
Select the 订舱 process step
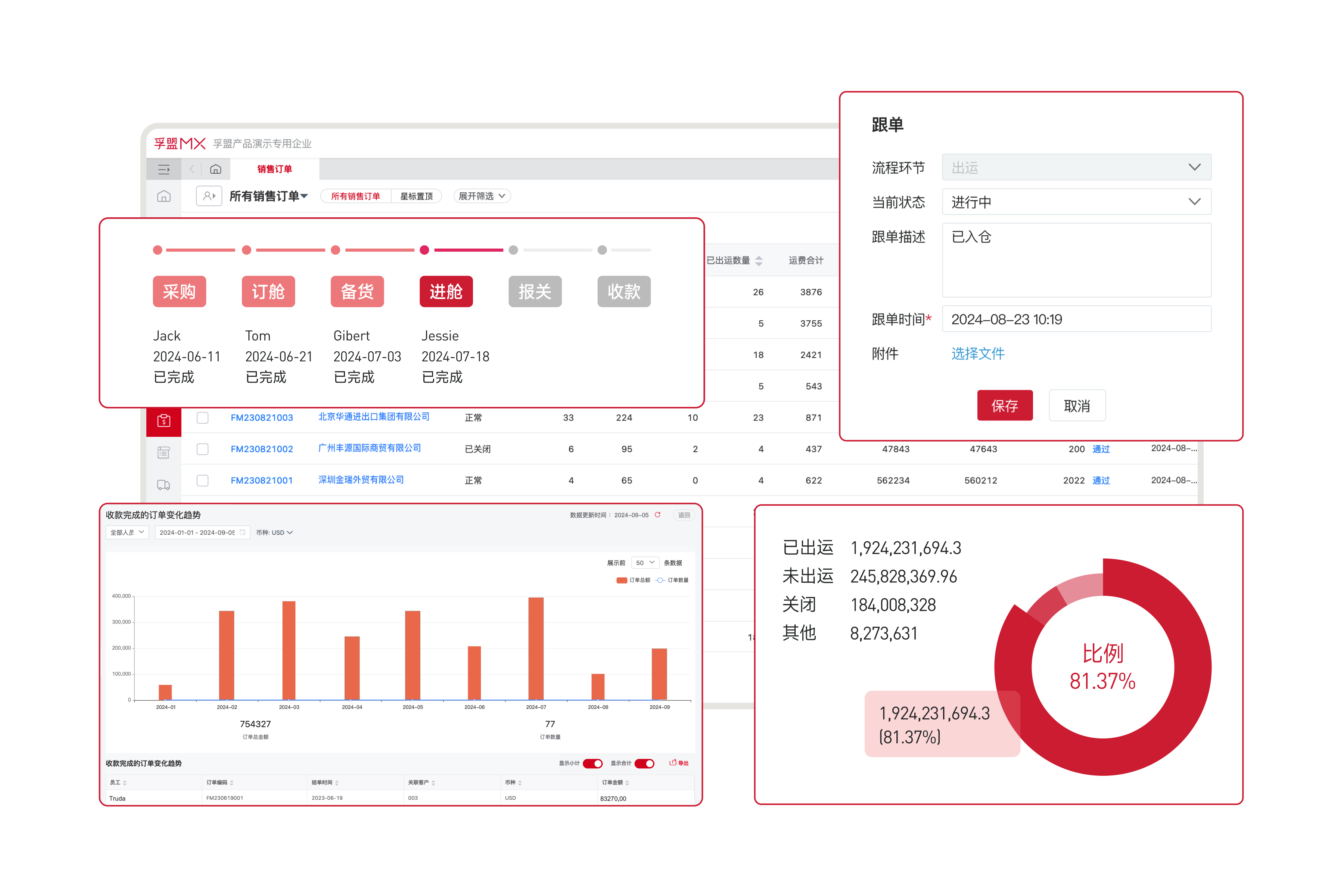[x=268, y=292]
